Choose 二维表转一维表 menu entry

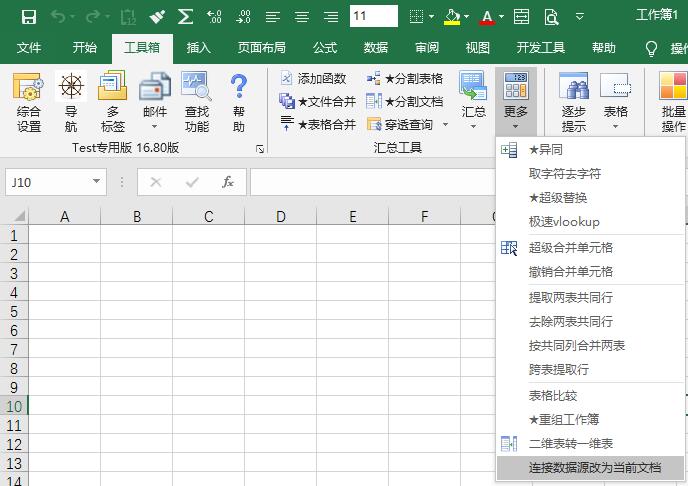[570, 443]
